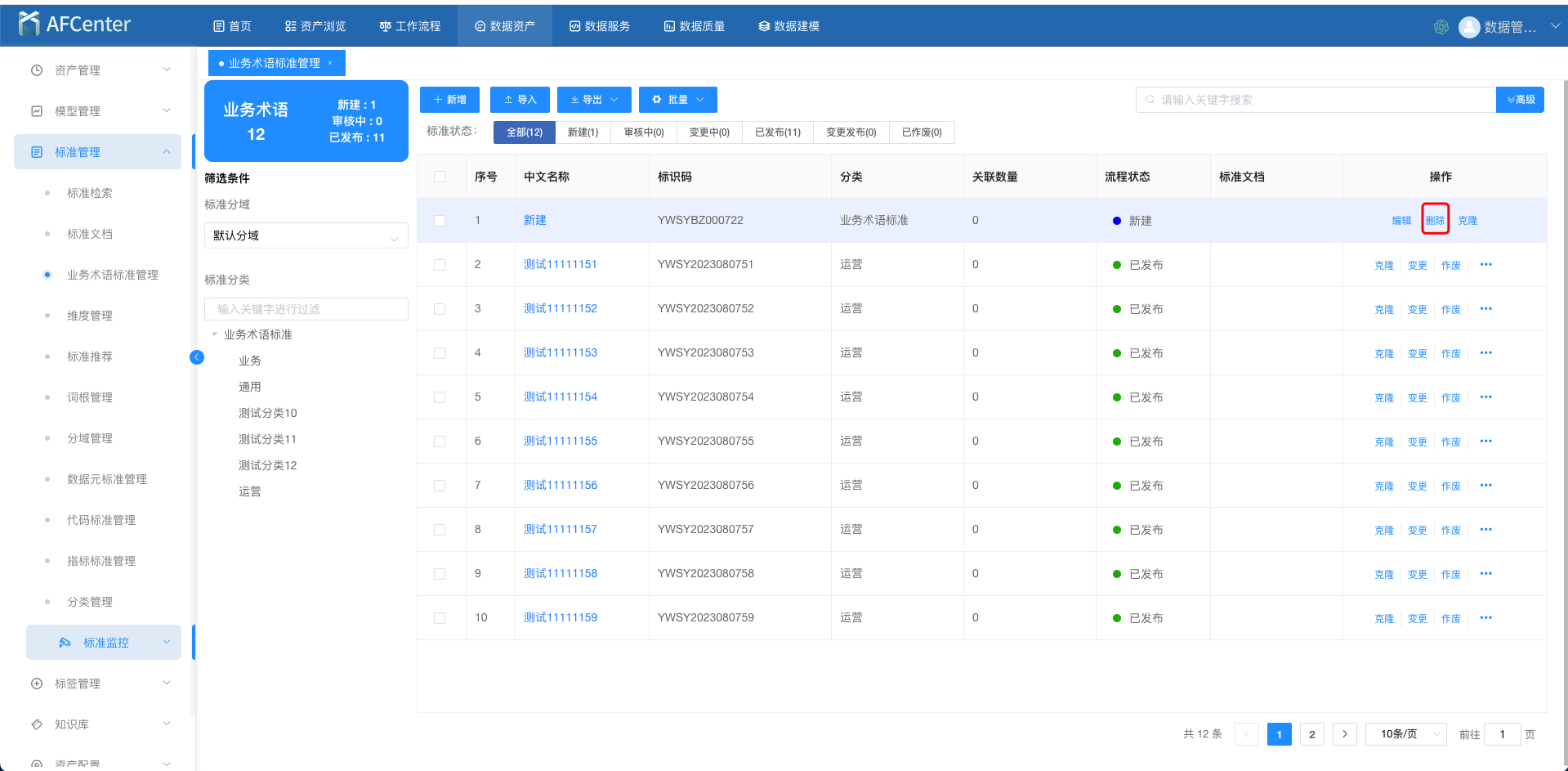Open more actions for row 测试11111151
This screenshot has height=771, width=1568.
point(1485,264)
